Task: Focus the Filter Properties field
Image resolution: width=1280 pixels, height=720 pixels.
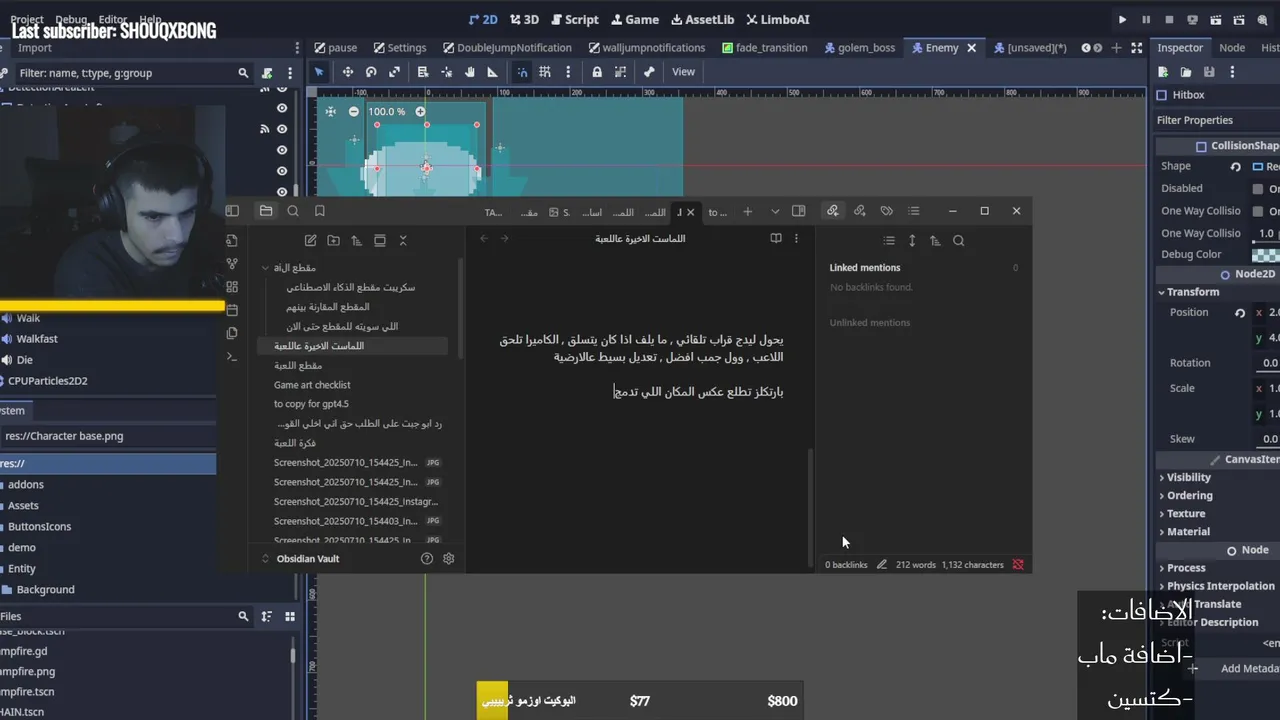Action: point(1217,120)
